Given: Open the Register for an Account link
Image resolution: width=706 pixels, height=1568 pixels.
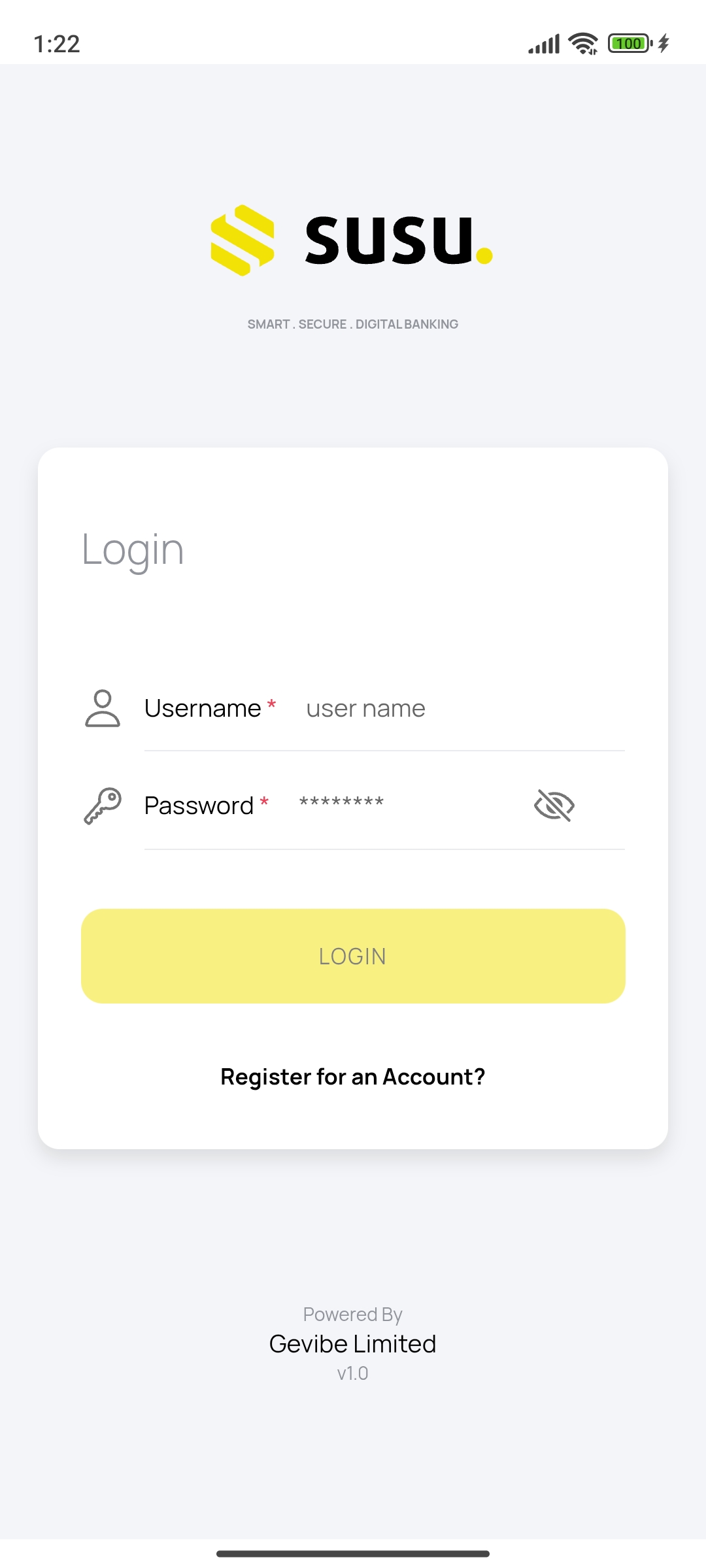Looking at the screenshot, I should [x=353, y=1077].
